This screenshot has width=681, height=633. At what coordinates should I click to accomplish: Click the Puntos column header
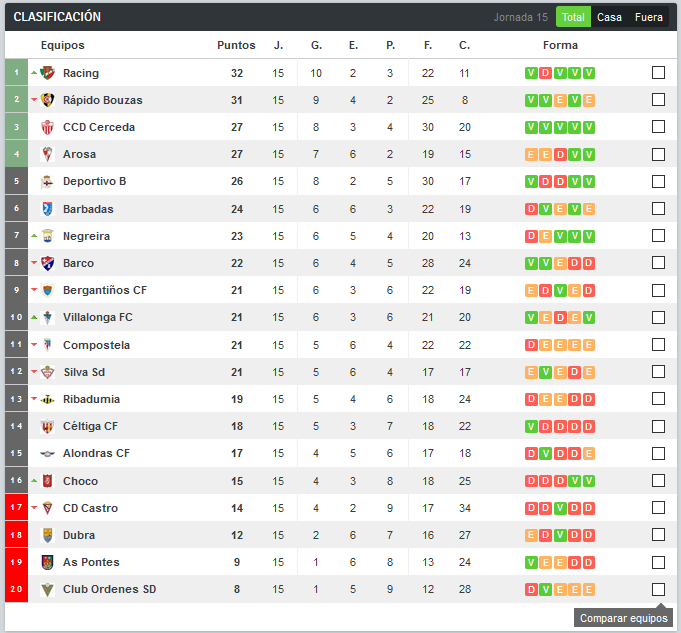[236, 45]
